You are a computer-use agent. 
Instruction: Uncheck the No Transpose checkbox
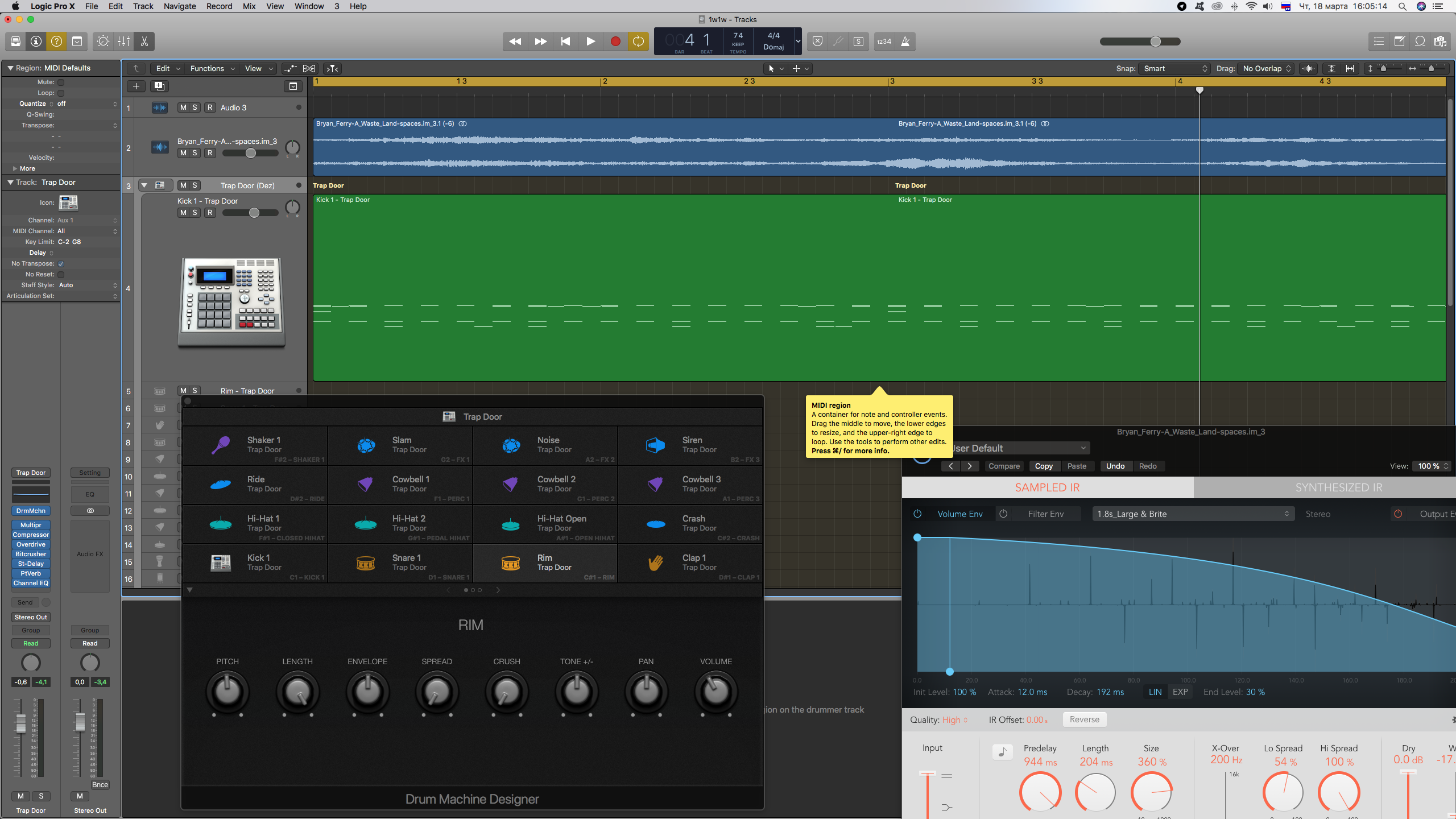tap(61, 264)
